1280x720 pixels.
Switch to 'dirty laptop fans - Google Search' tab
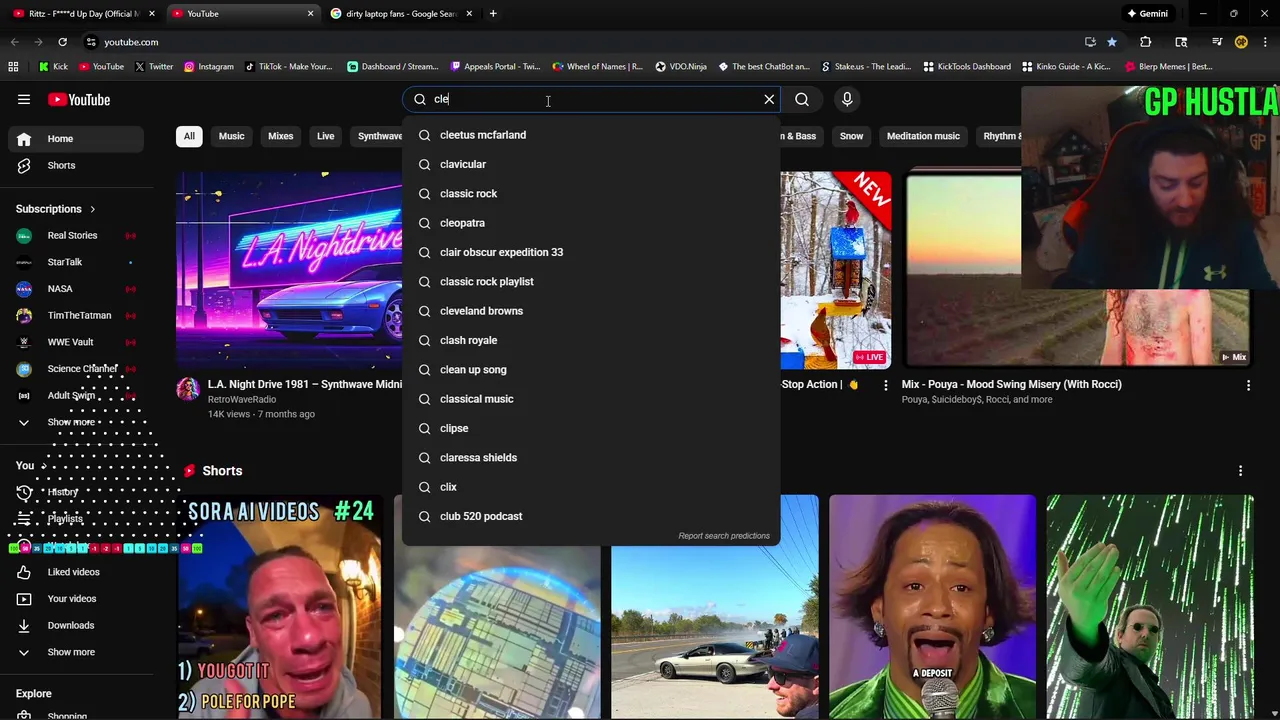coord(401,14)
